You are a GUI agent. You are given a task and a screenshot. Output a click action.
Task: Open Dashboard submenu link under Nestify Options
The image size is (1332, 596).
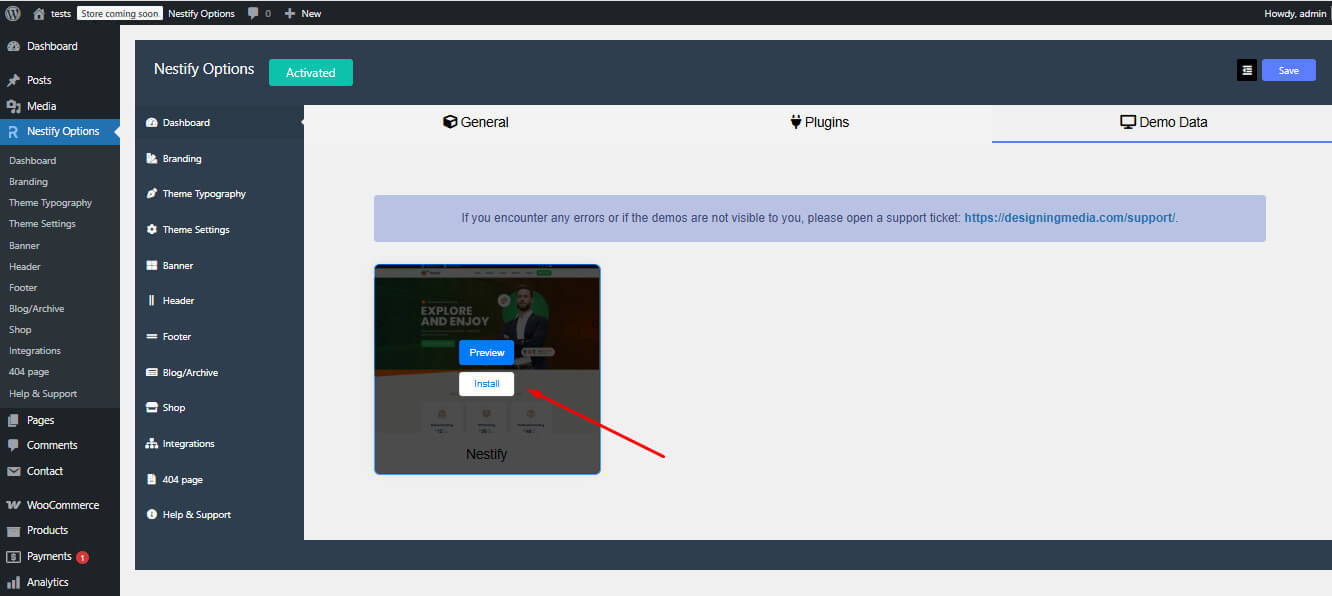[x=32, y=161]
